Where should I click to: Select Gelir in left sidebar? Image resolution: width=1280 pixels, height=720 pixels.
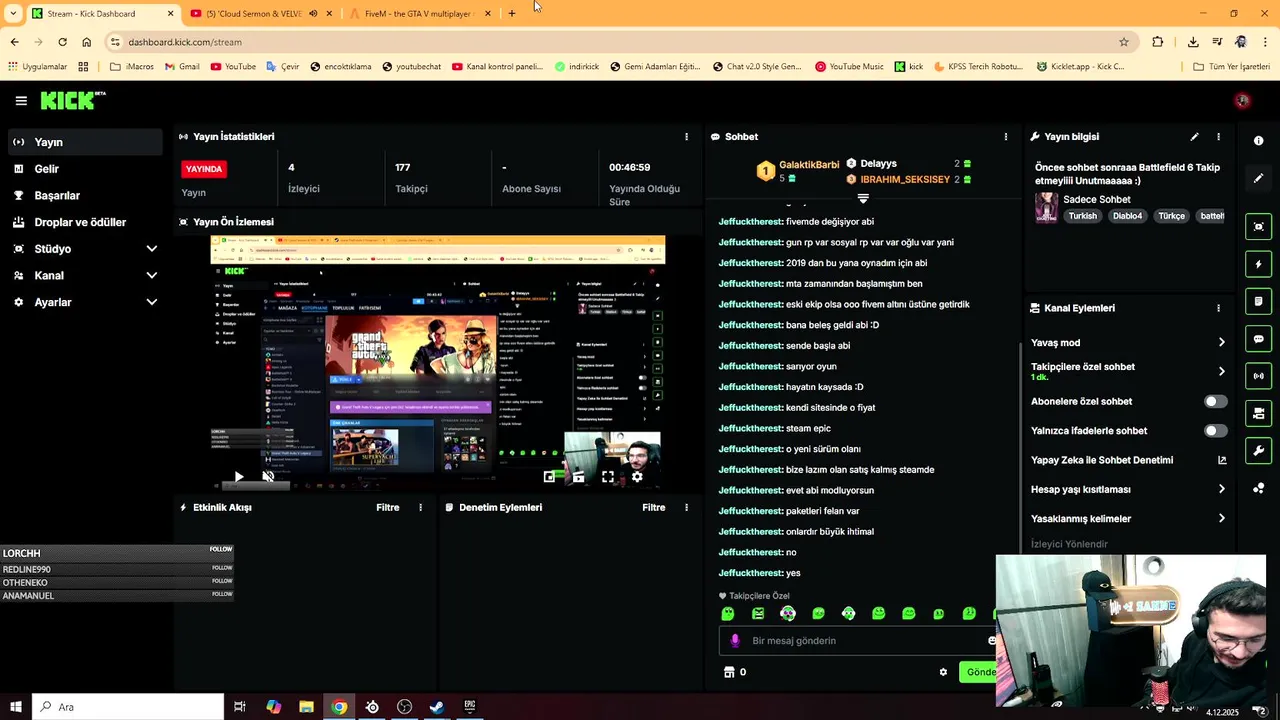pyautogui.click(x=84, y=169)
